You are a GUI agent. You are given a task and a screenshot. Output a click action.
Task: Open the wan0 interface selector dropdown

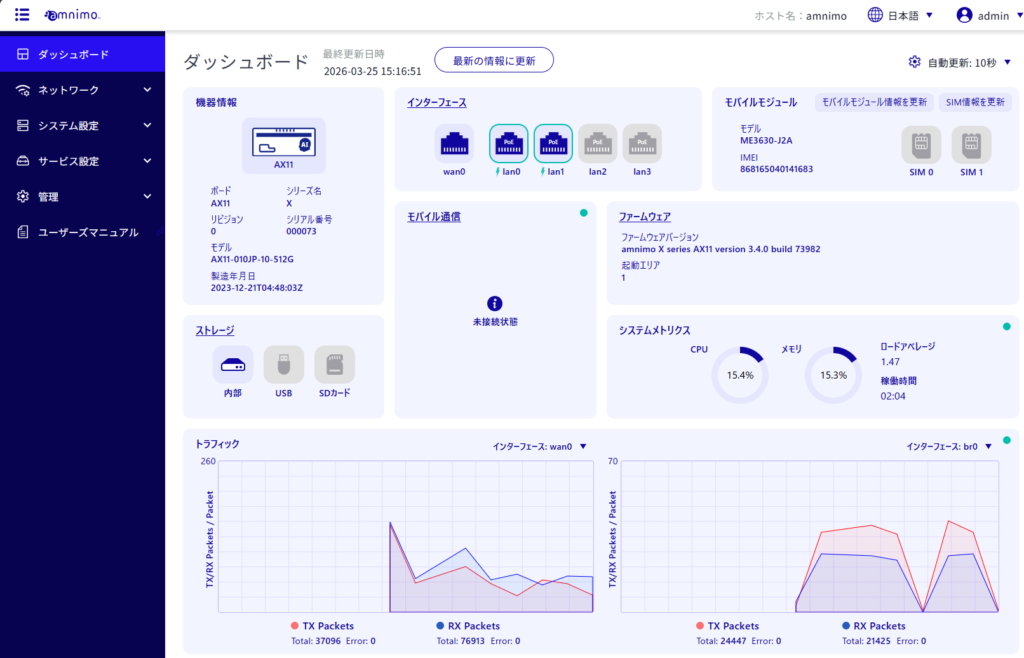pos(540,447)
